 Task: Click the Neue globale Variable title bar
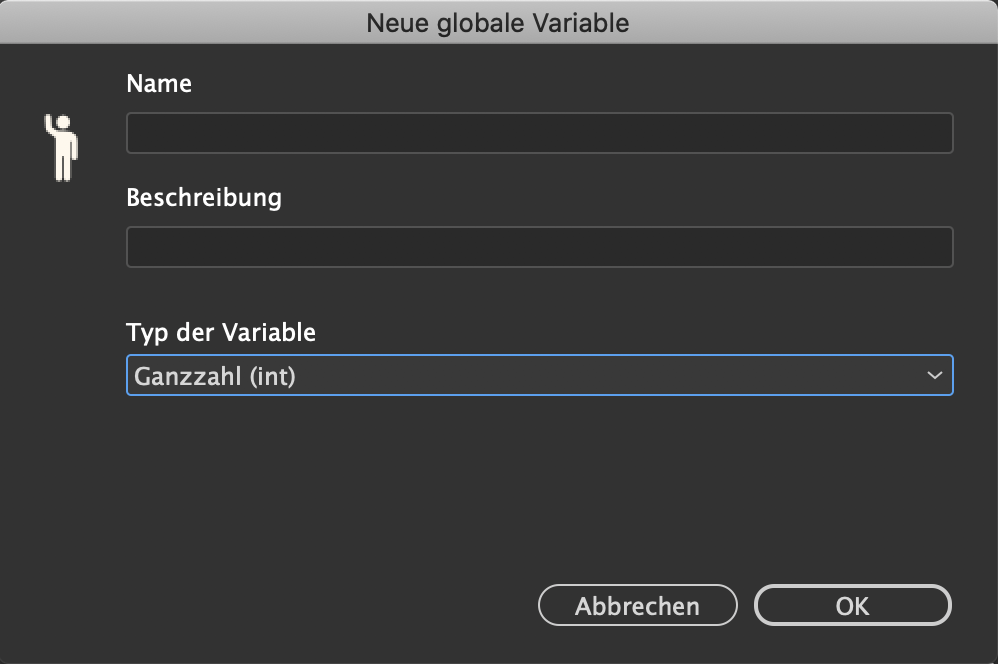pyautogui.click(x=499, y=22)
